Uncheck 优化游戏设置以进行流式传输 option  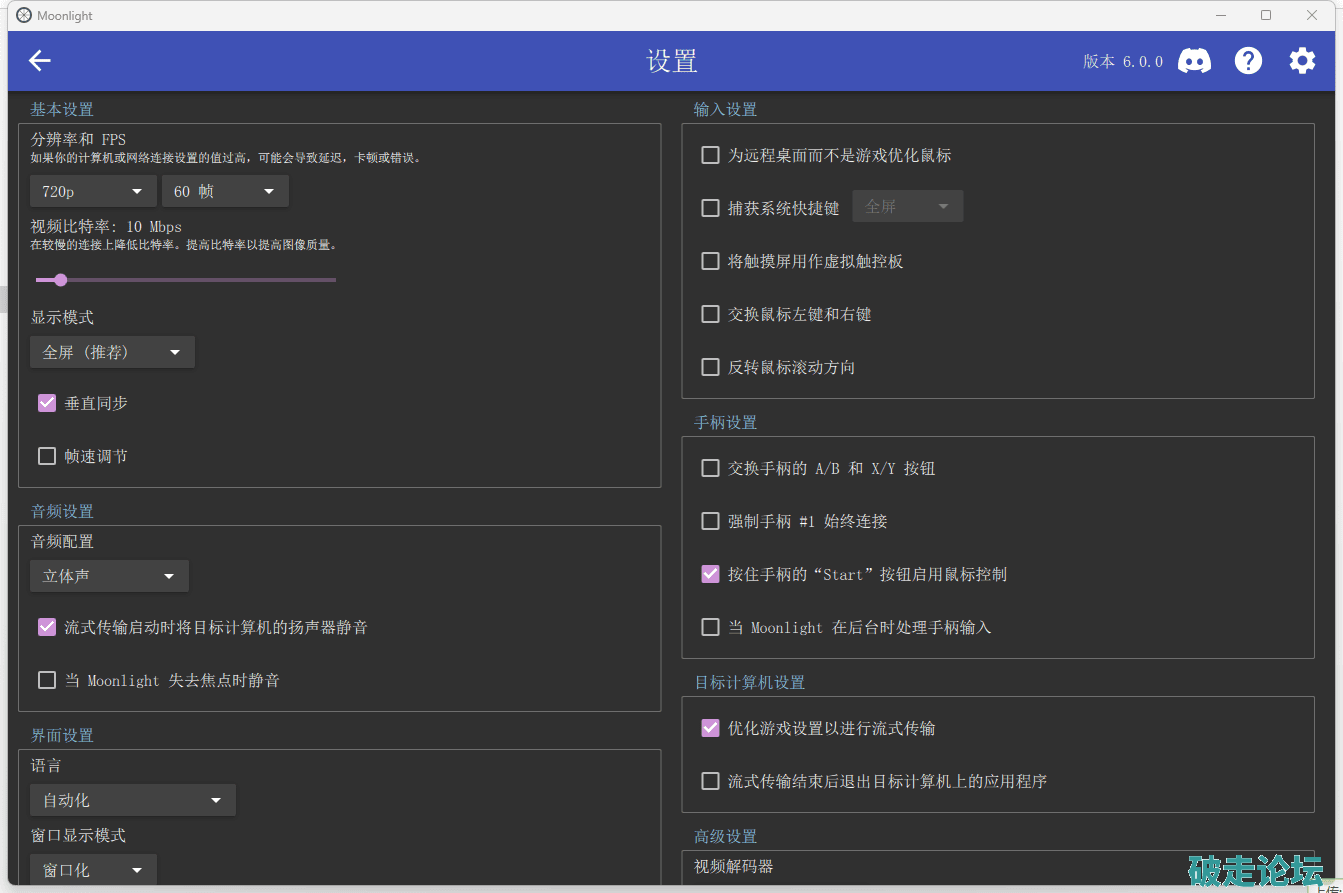[710, 728]
